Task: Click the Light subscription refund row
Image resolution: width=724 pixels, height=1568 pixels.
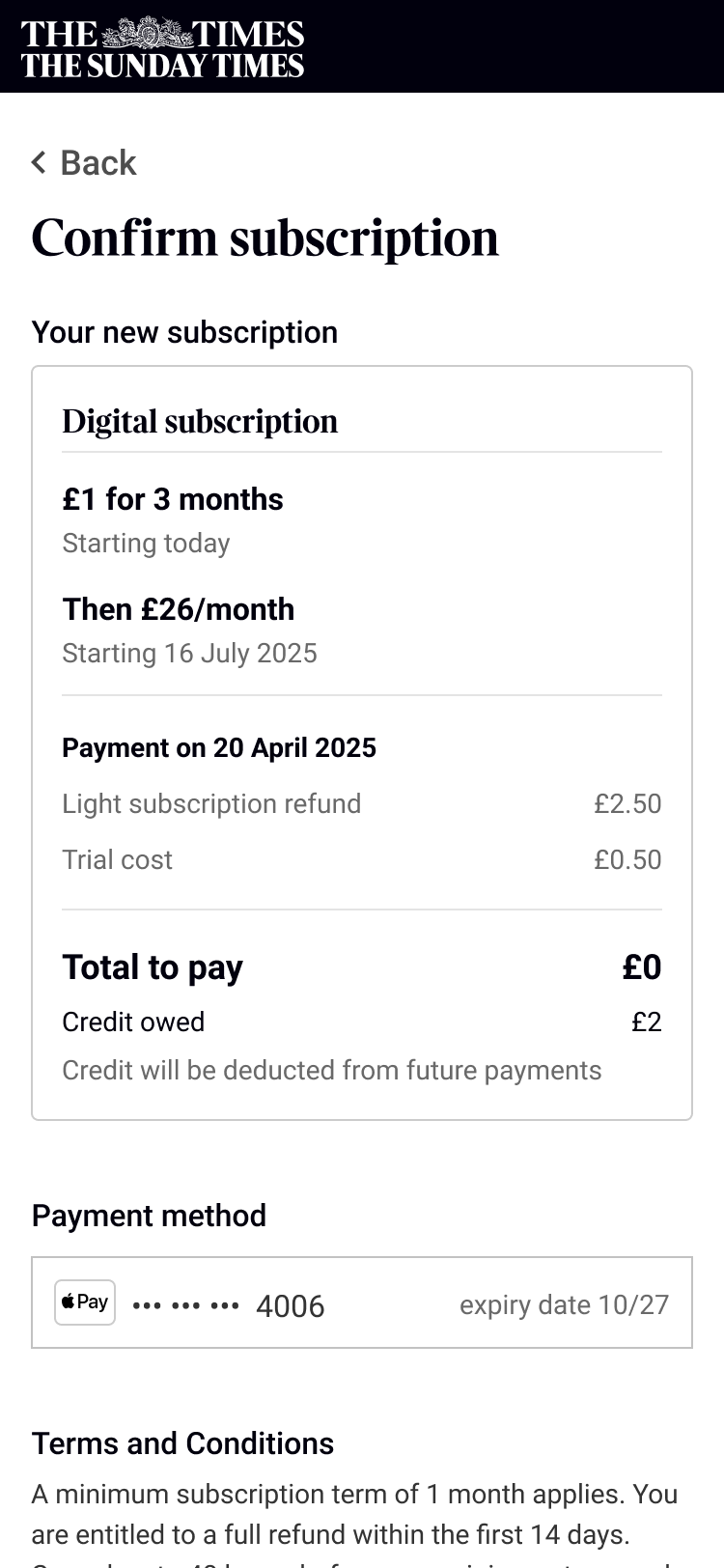Action: pos(211,804)
